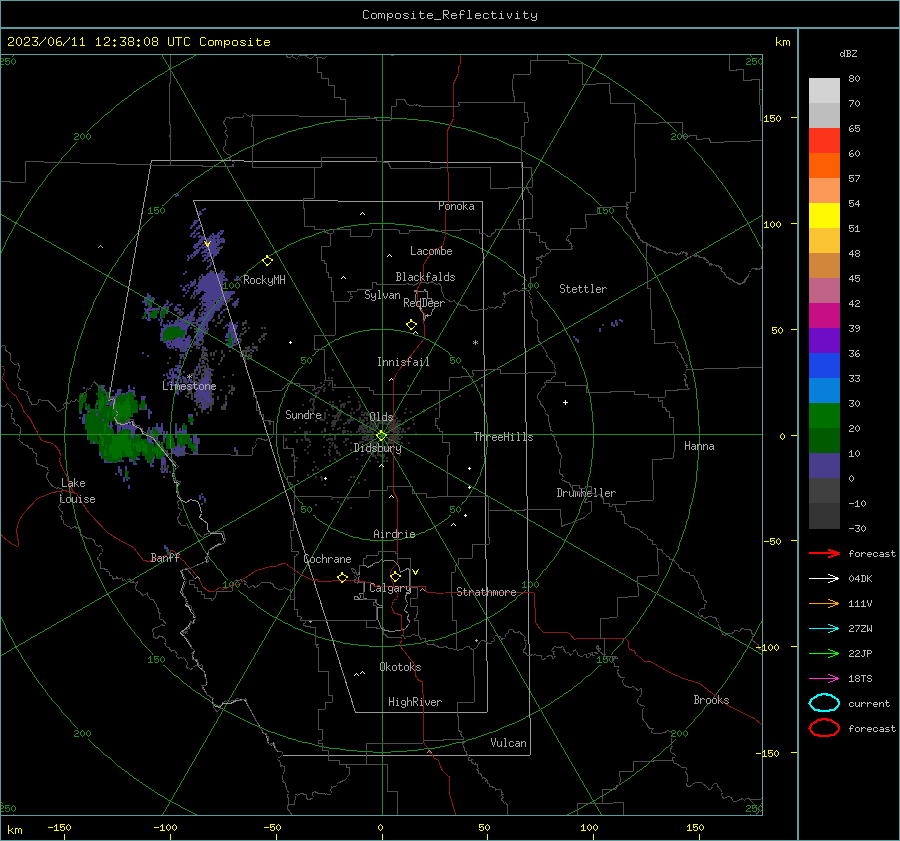Click the white 04DK arrow icon
This screenshot has width=900, height=841.
pos(824,578)
